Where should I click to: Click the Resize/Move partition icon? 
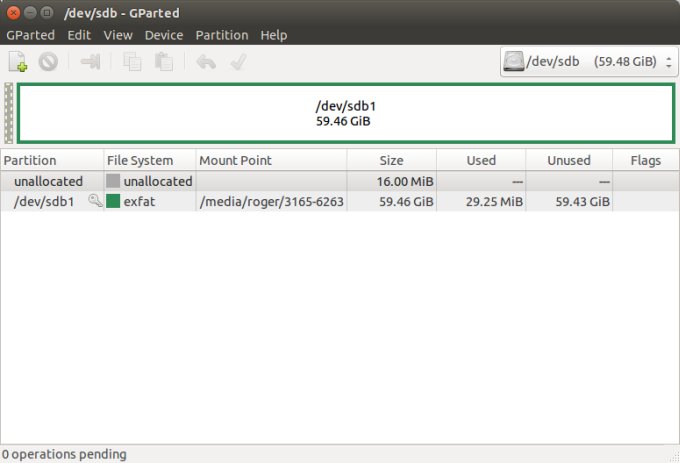tap(91, 62)
